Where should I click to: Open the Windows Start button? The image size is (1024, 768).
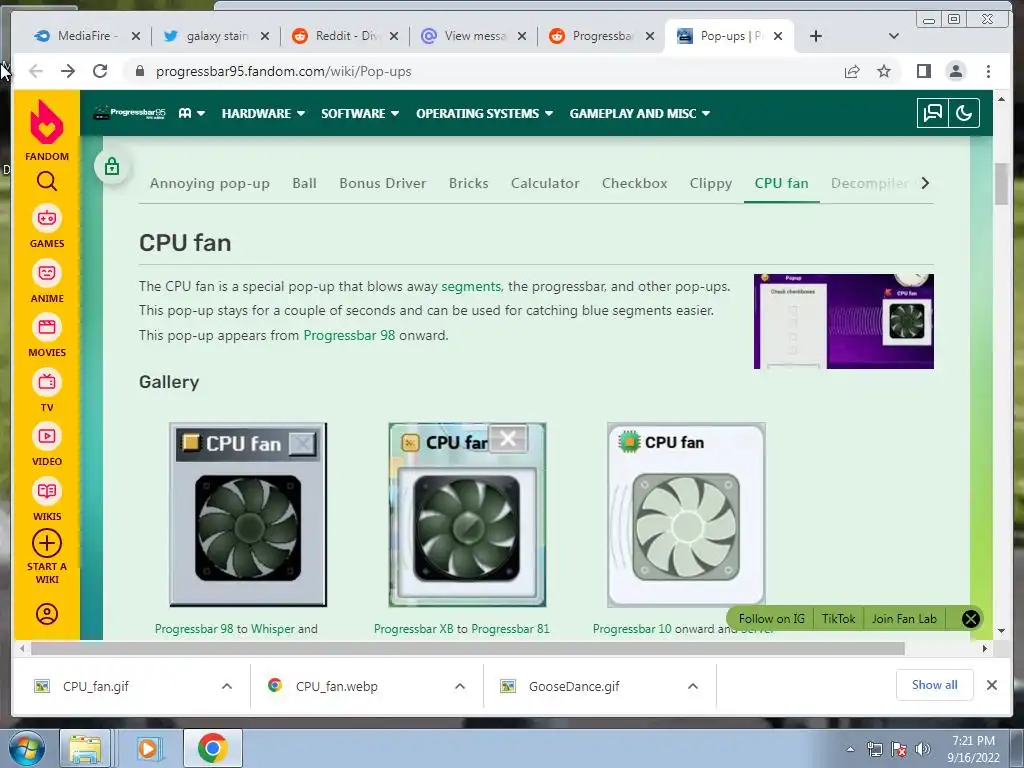click(25, 748)
